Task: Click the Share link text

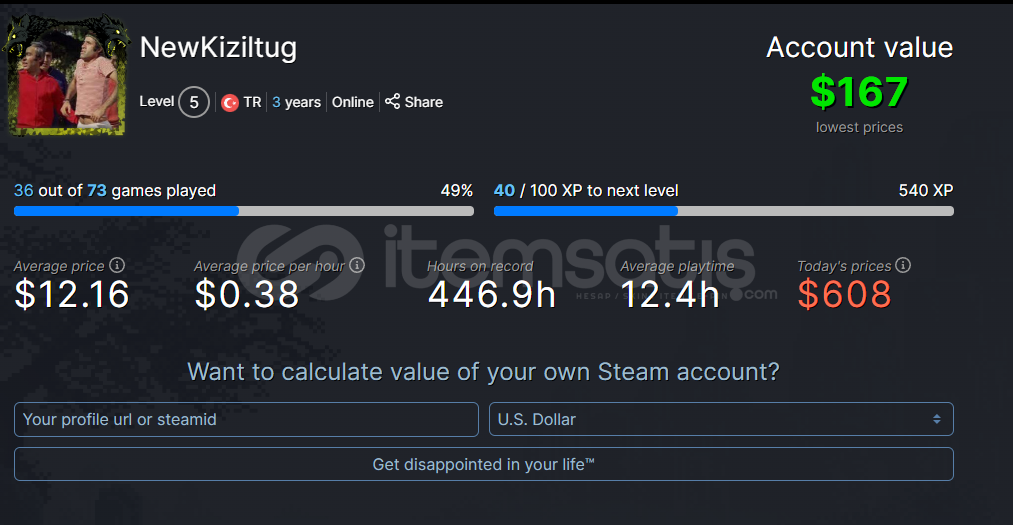Action: point(424,102)
